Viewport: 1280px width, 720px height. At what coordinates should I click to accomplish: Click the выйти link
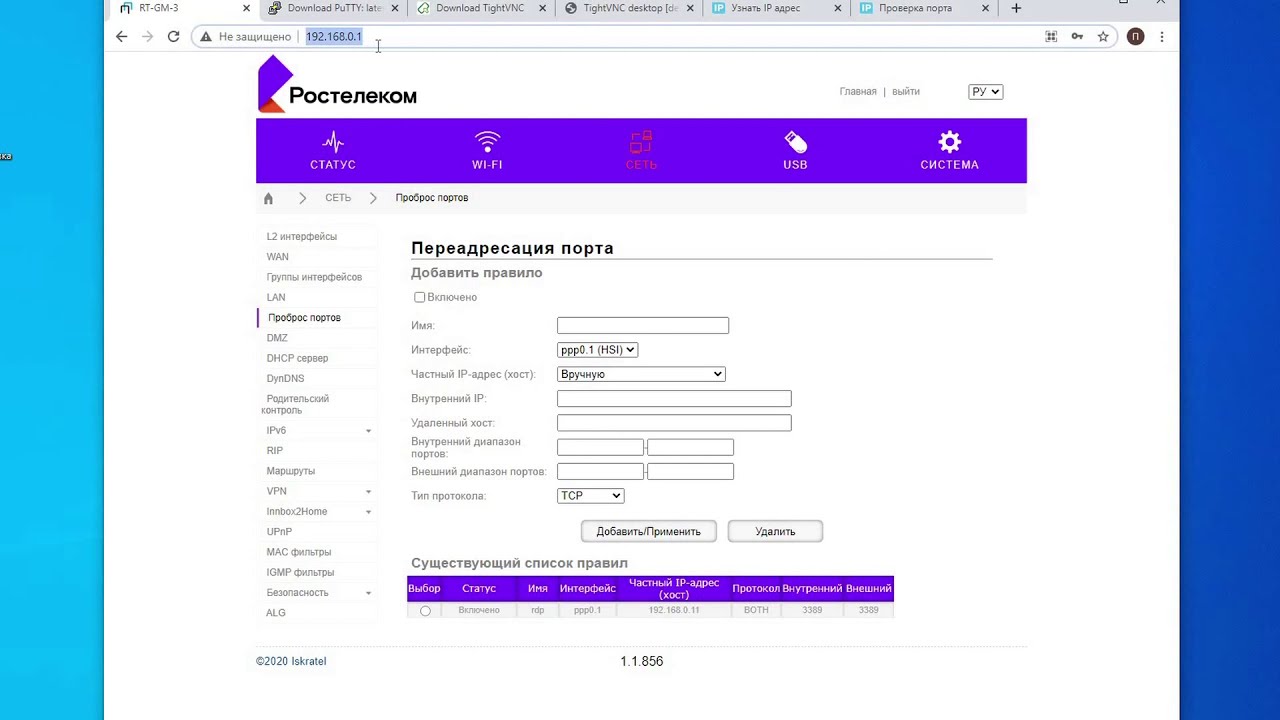coord(906,91)
